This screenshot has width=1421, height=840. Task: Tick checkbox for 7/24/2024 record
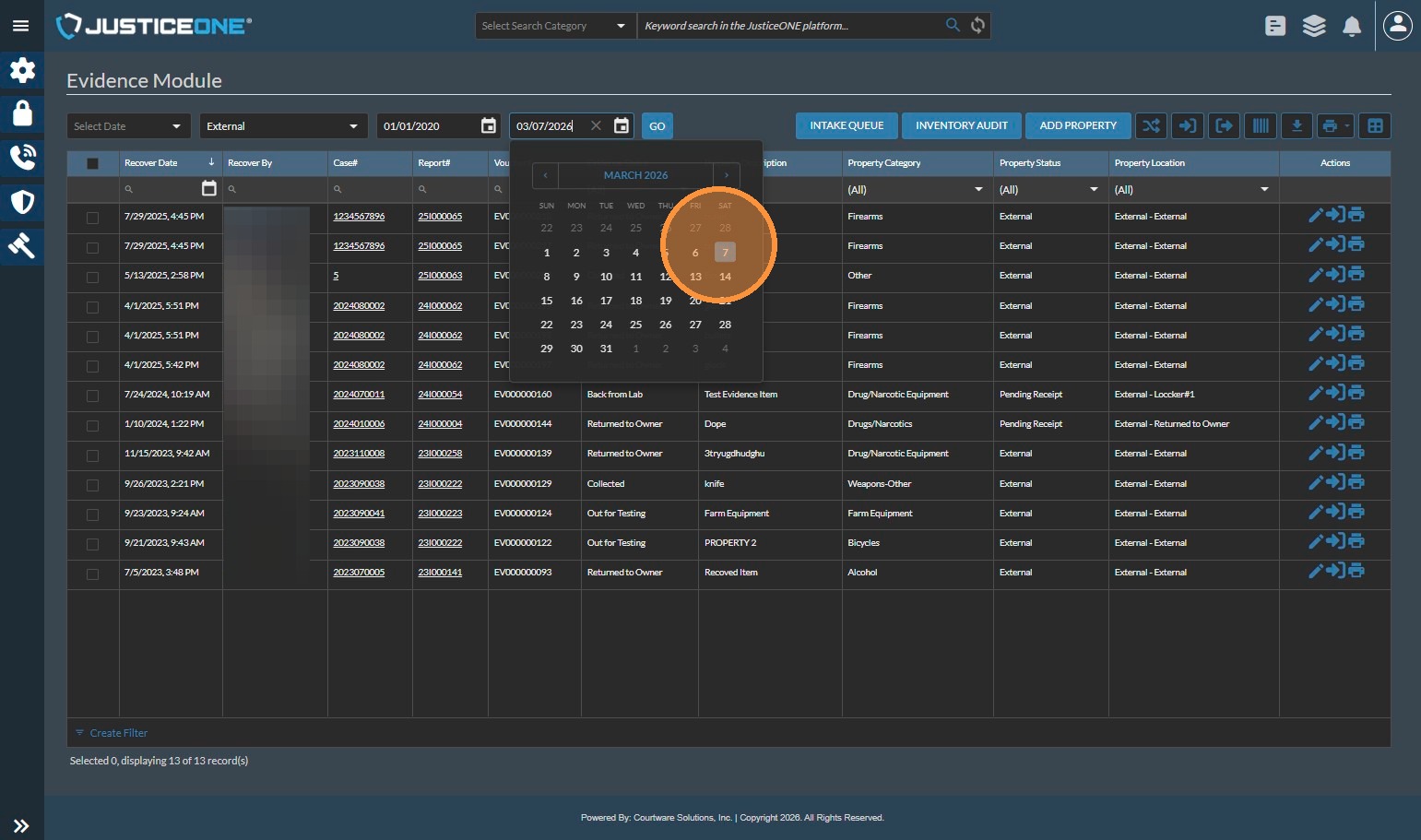point(92,396)
